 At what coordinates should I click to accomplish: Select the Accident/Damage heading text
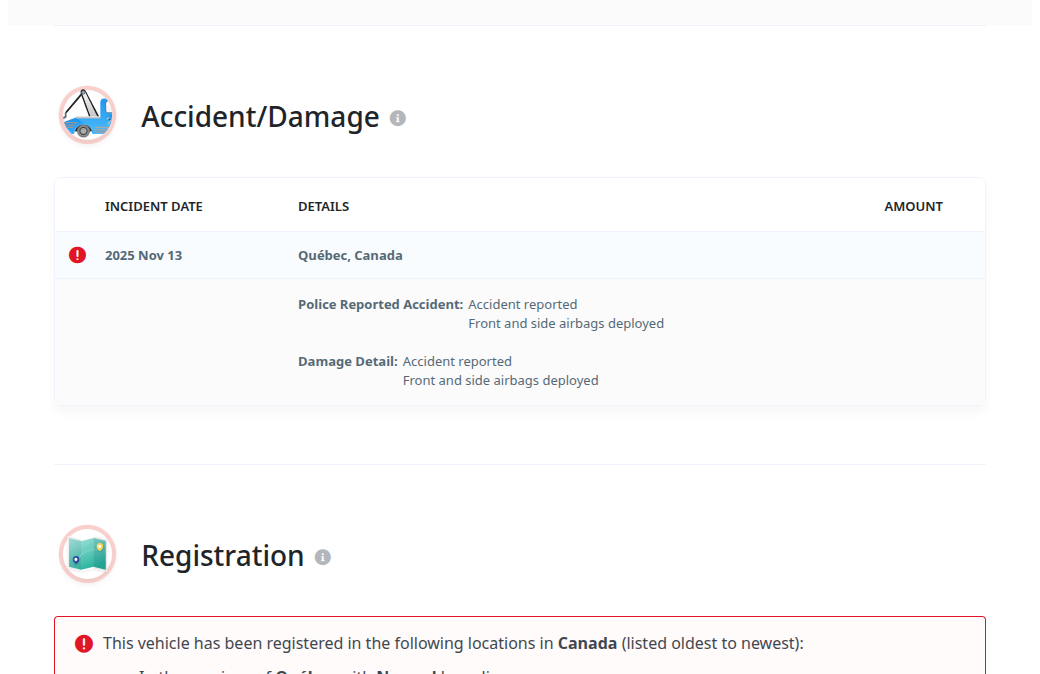[260, 117]
